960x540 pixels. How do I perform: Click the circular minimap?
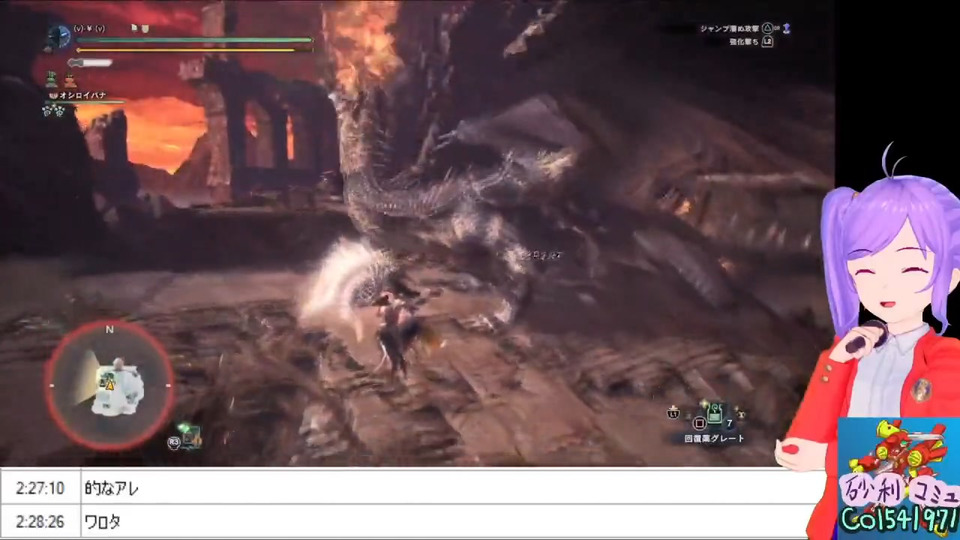pyautogui.click(x=110, y=386)
